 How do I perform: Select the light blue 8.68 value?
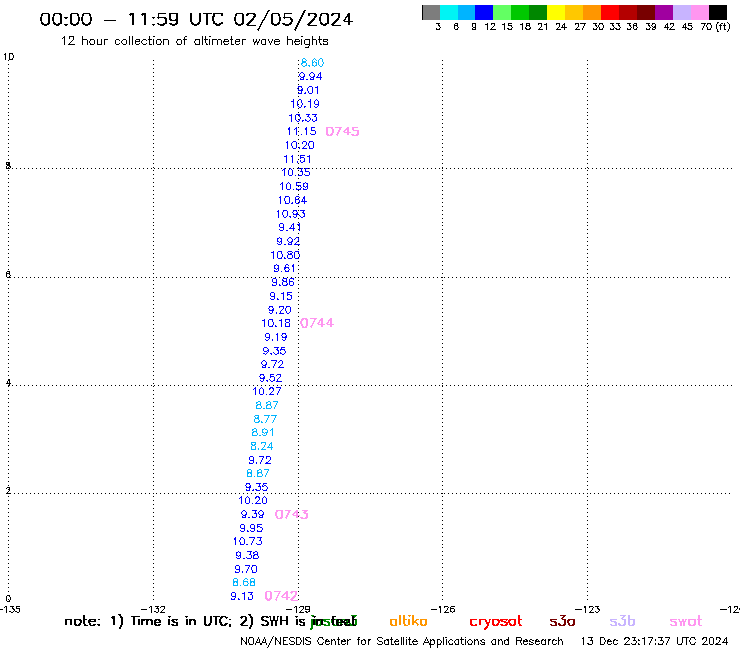[x=244, y=582]
